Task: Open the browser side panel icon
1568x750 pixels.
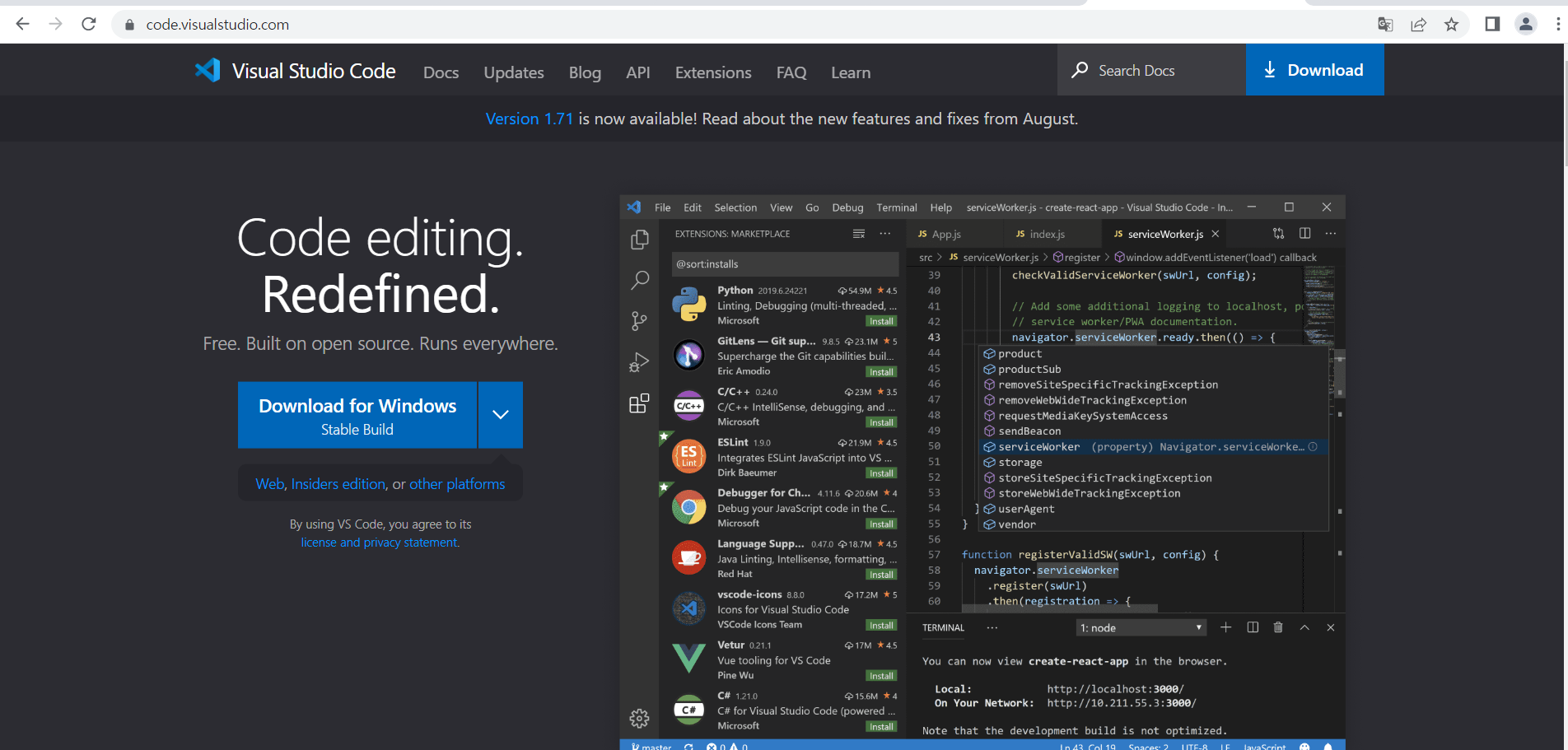Action: click(1492, 24)
